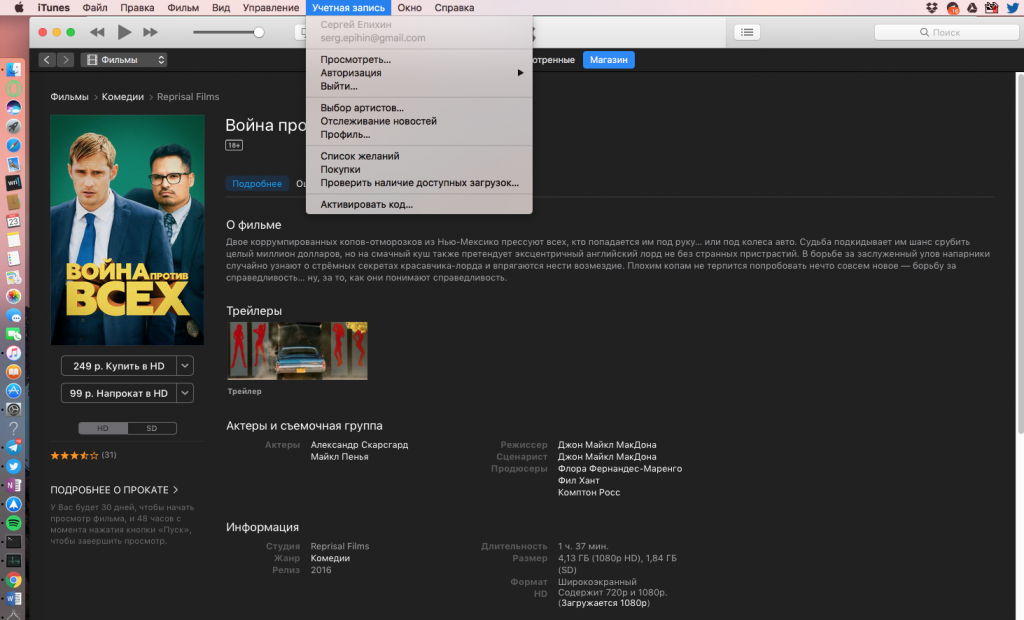
Task: Open the Фильмы media type dropdown
Action: (x=124, y=60)
